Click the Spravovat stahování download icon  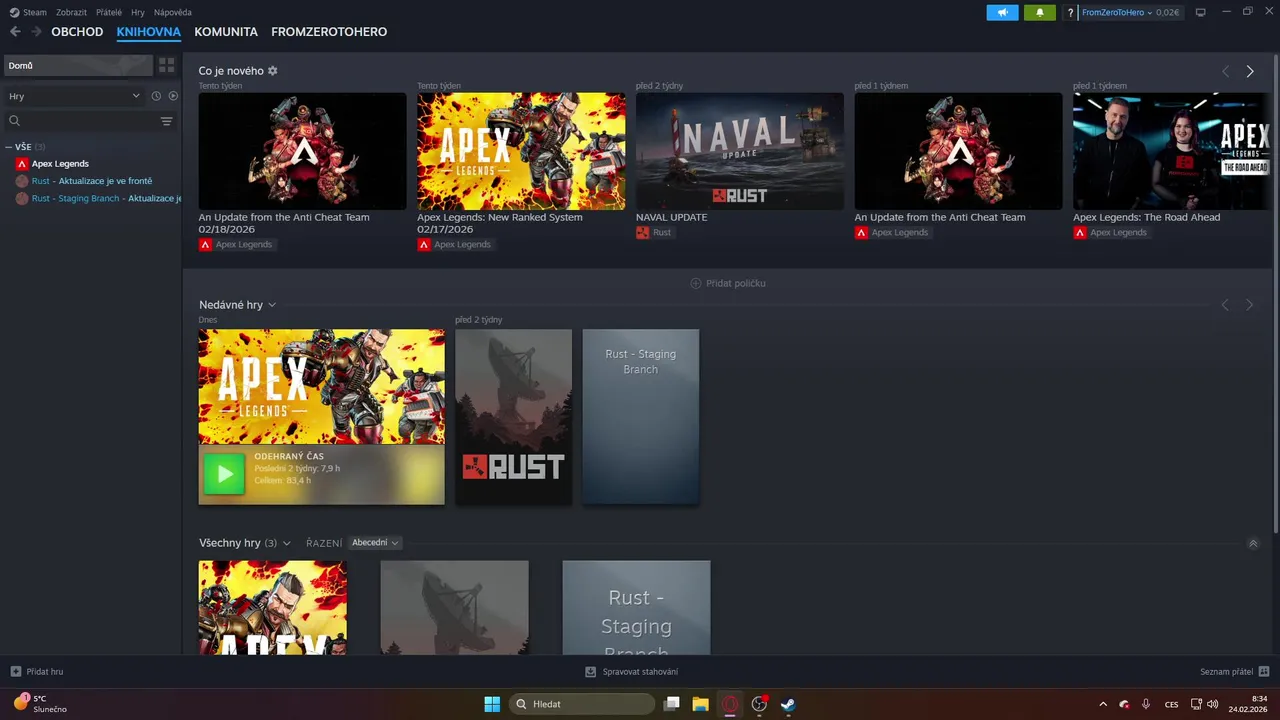pyautogui.click(x=591, y=672)
